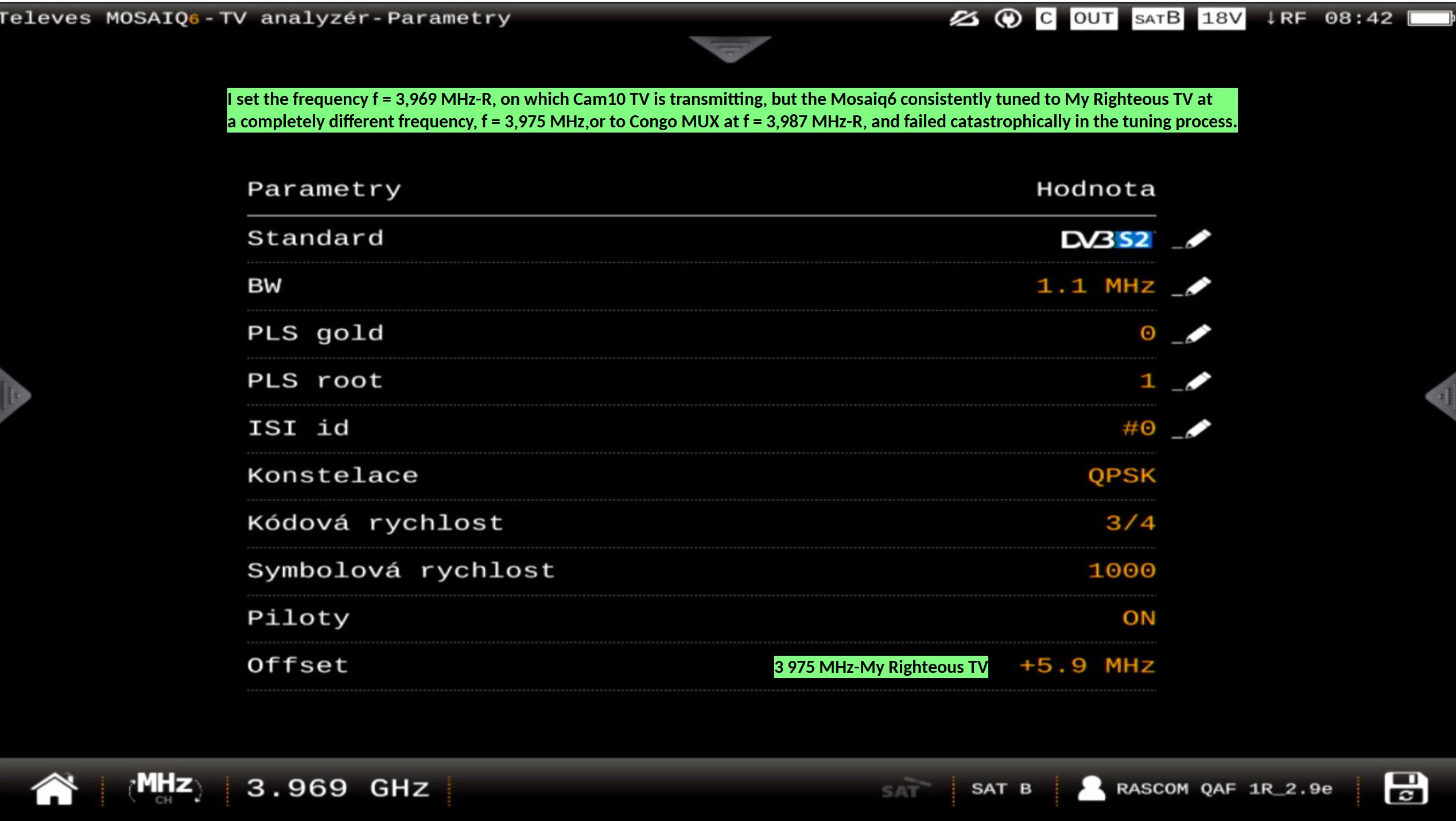Toggle MHz/CH tuning mode icon
The image size is (1456, 821).
[x=165, y=787]
